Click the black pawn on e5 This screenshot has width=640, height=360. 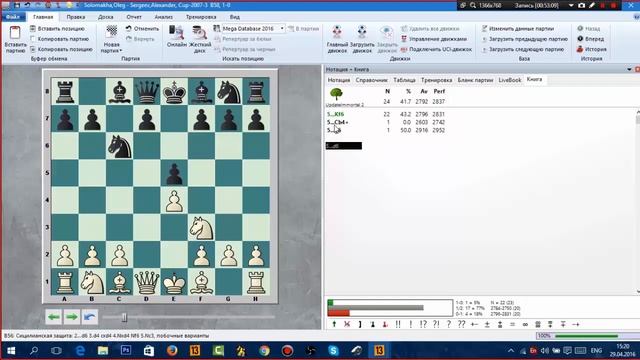tap(174, 173)
